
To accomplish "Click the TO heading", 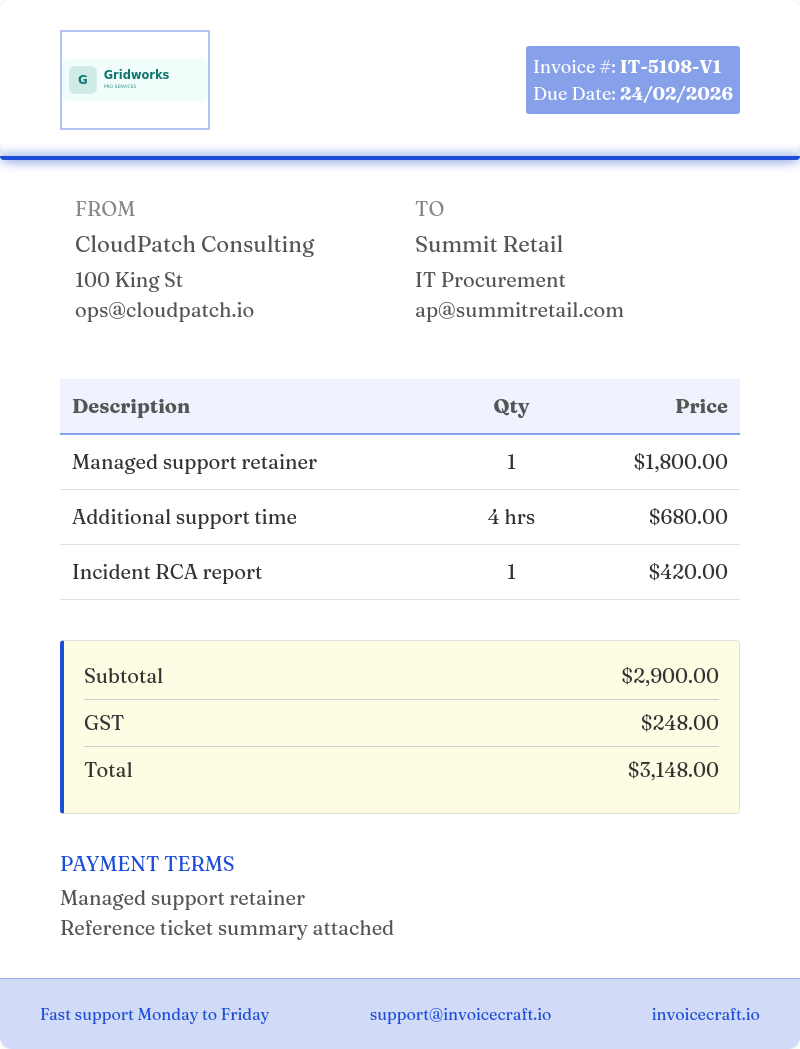I will pos(429,209).
